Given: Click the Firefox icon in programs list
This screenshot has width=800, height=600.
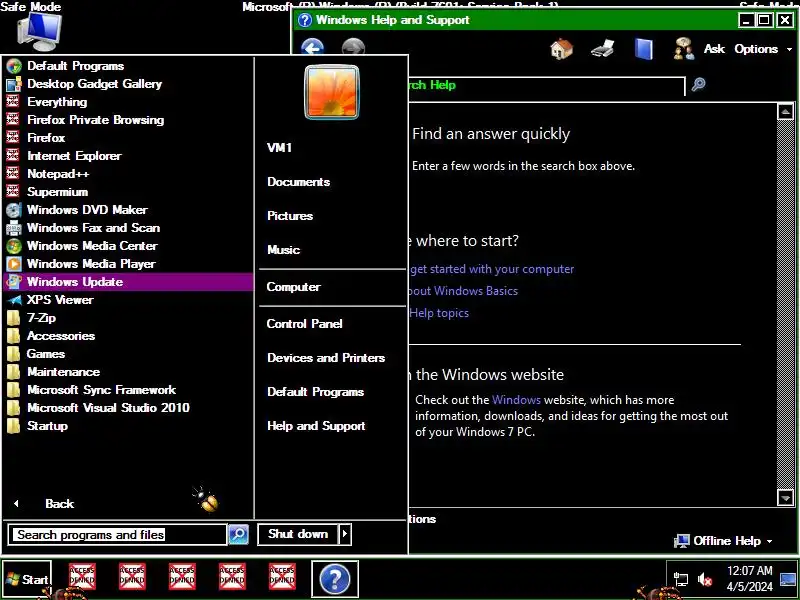Looking at the screenshot, I should [x=13, y=137].
